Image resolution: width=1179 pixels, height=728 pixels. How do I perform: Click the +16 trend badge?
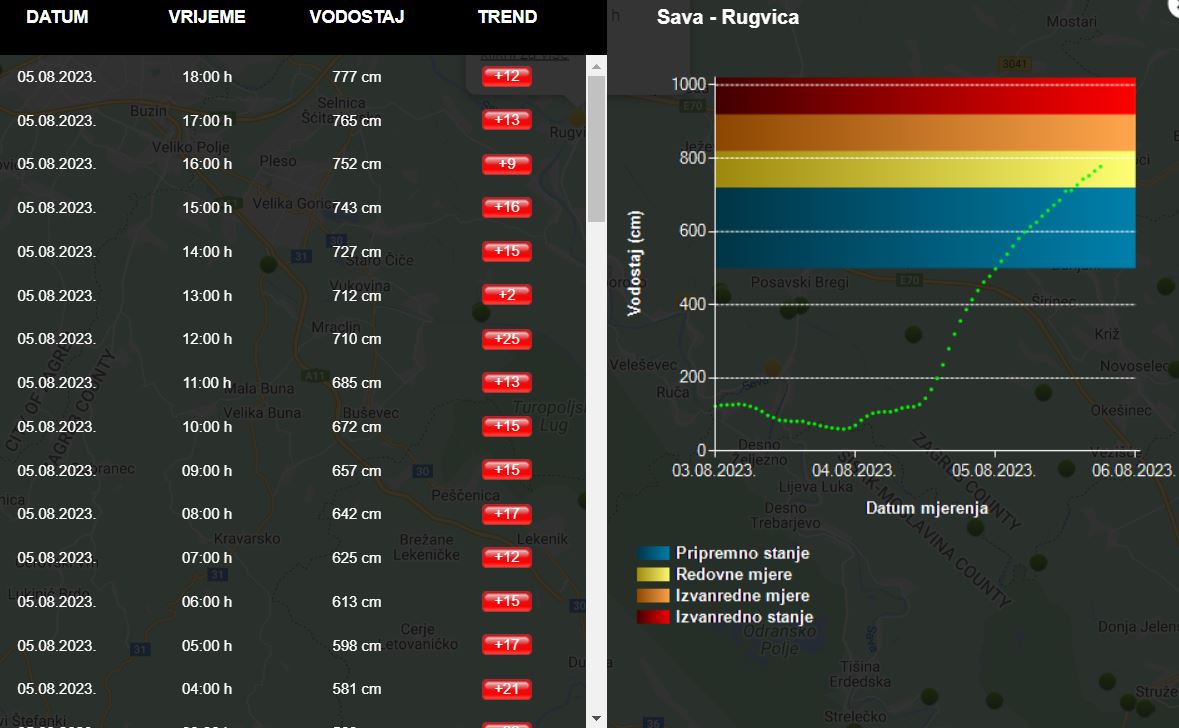(x=507, y=207)
